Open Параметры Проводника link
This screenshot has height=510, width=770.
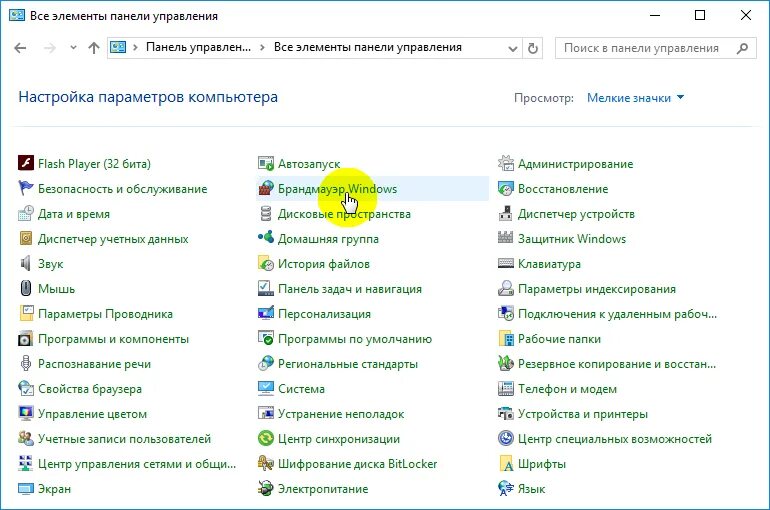point(106,314)
